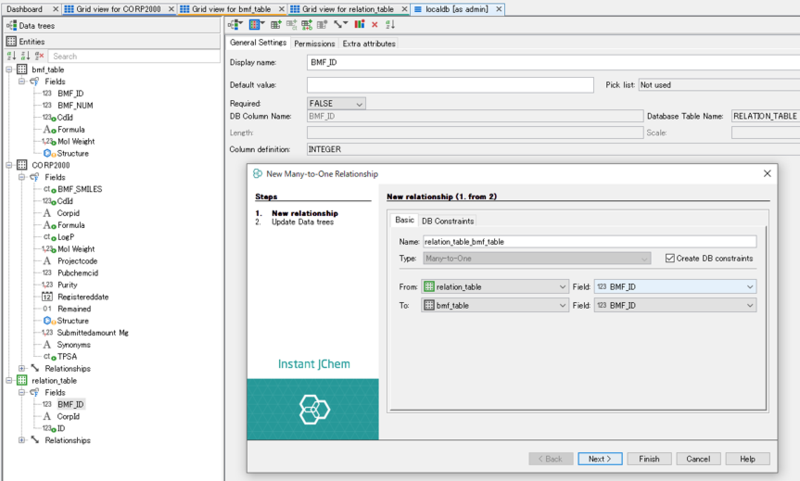Click the Next button

[600, 459]
